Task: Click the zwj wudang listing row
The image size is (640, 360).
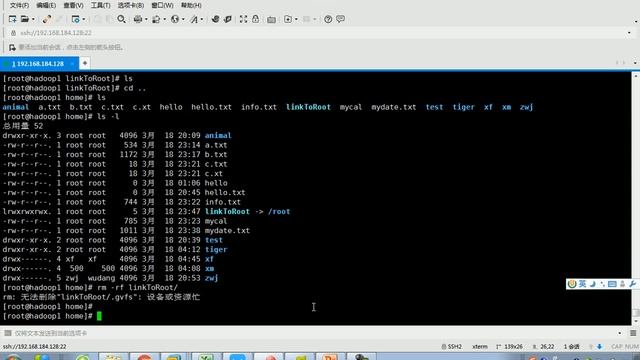Action: click(x=110, y=278)
